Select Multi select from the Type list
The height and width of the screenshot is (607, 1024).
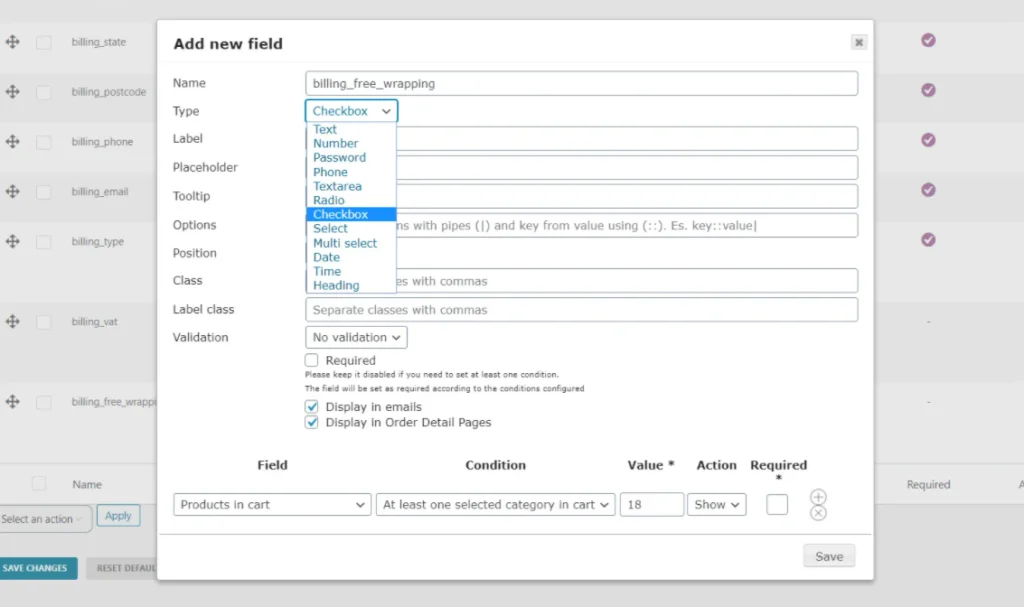(345, 243)
